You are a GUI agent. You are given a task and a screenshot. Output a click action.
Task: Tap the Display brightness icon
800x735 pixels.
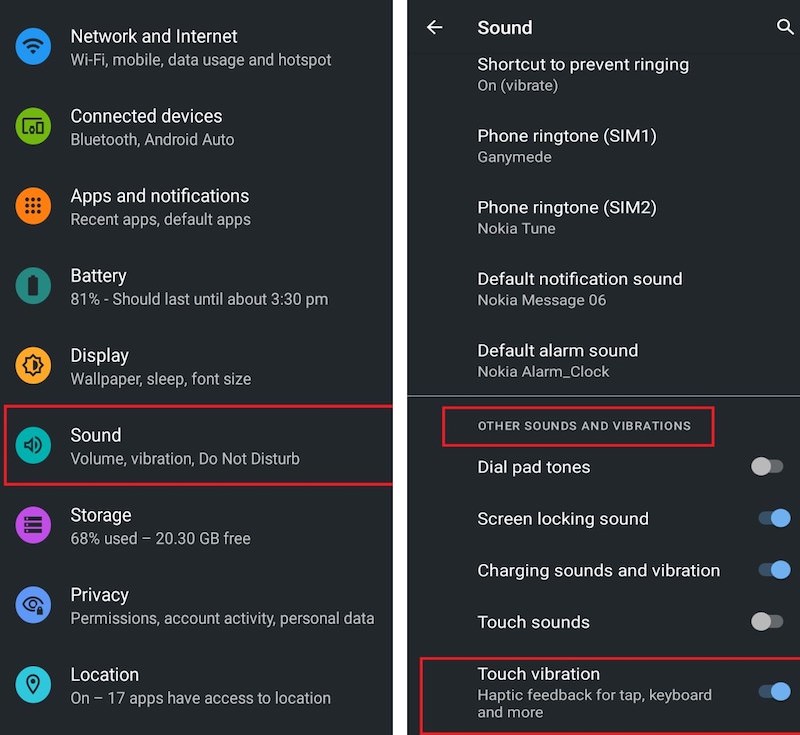tap(33, 365)
